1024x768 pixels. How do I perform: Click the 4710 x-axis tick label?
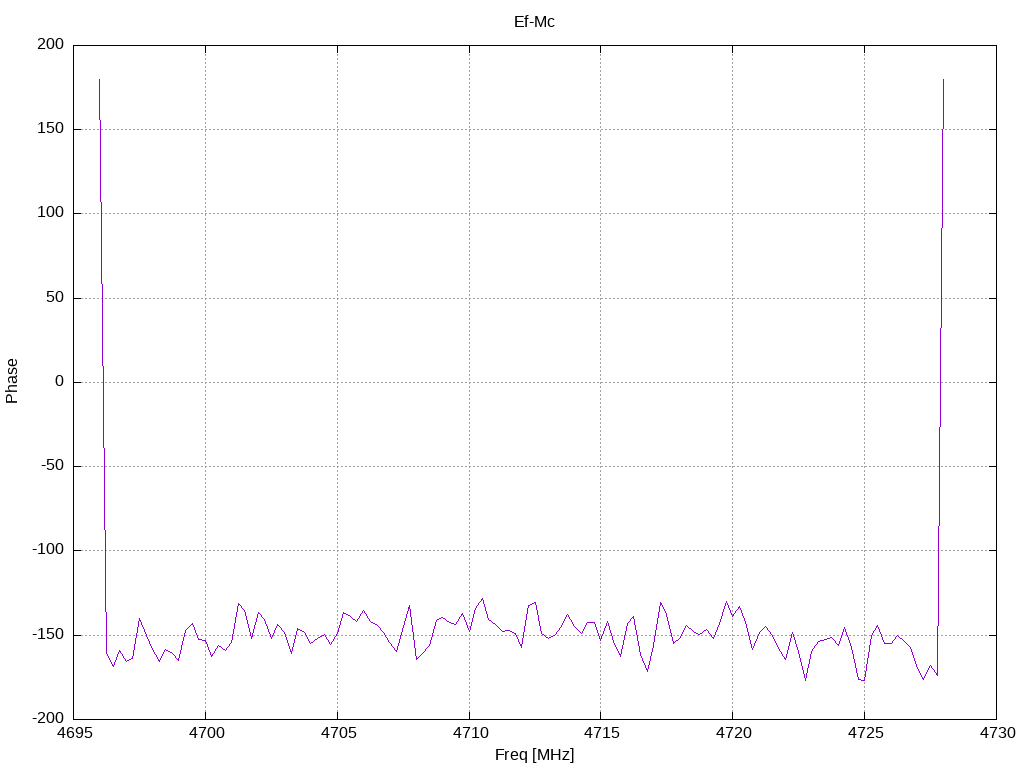coord(470,733)
